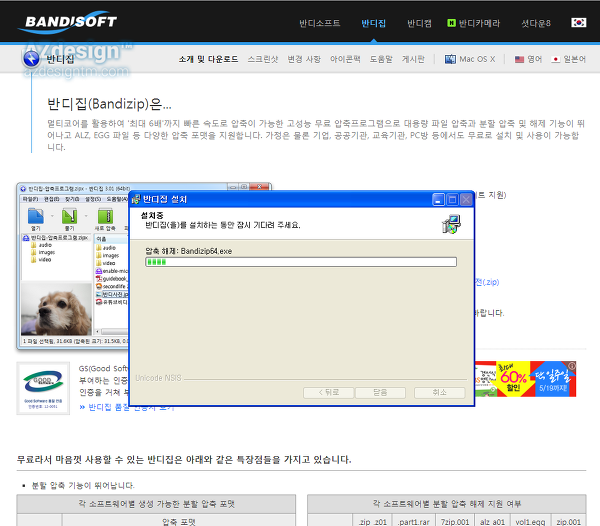This screenshot has width=600, height=526.
Task: Click the 60% 할인 advertisement banner
Action: pyautogui.click(x=525, y=379)
